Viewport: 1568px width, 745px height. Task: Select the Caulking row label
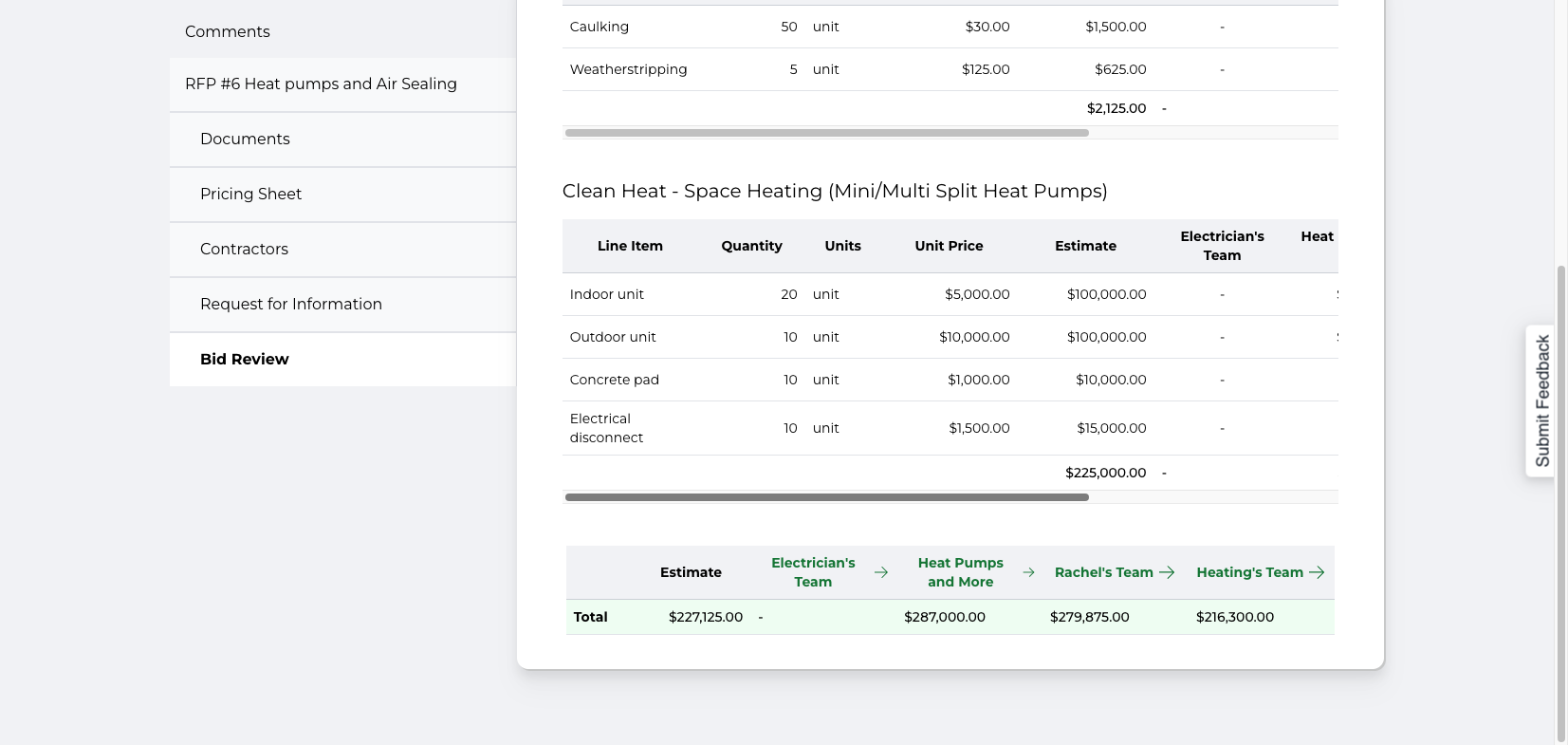[599, 27]
